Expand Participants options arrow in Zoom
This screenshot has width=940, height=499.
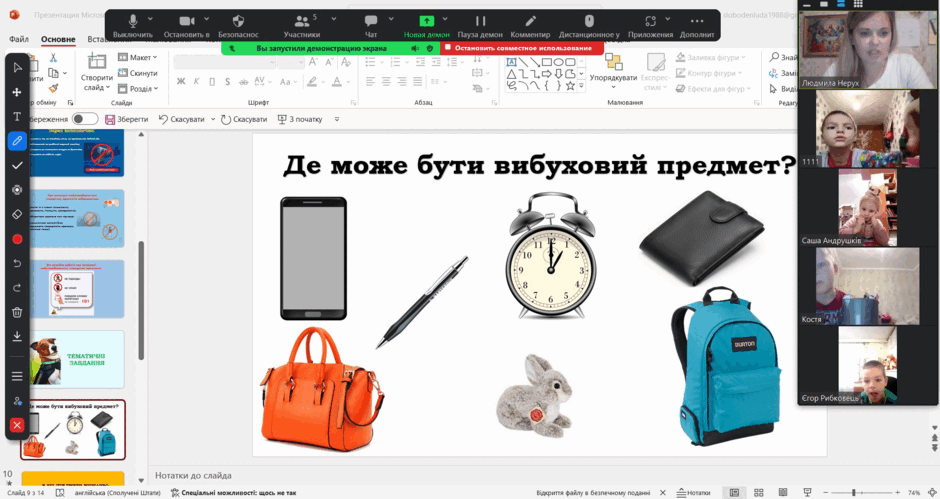pyautogui.click(x=334, y=19)
